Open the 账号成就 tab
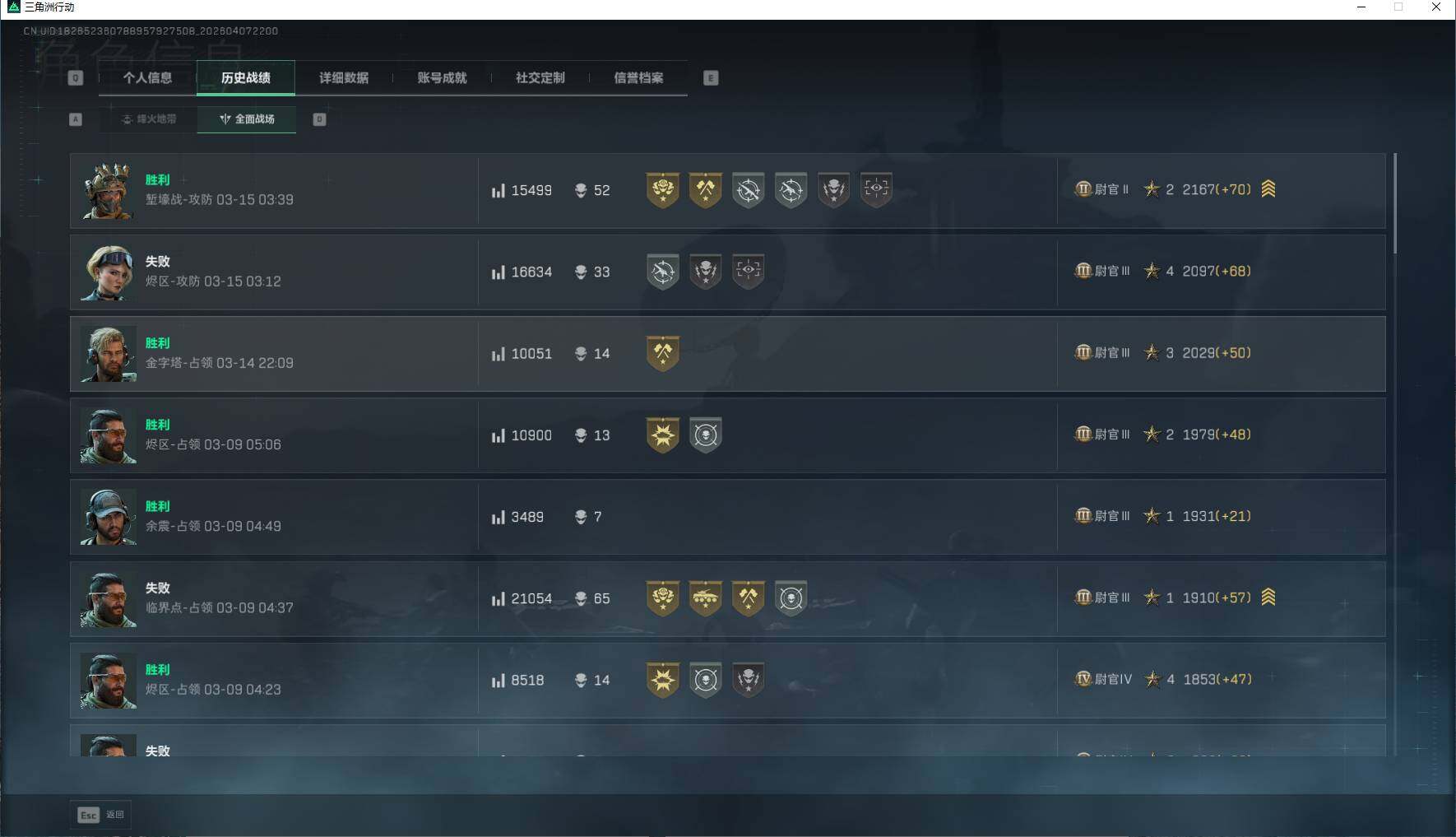Viewport: 1456px width, 837px height. 442,77
